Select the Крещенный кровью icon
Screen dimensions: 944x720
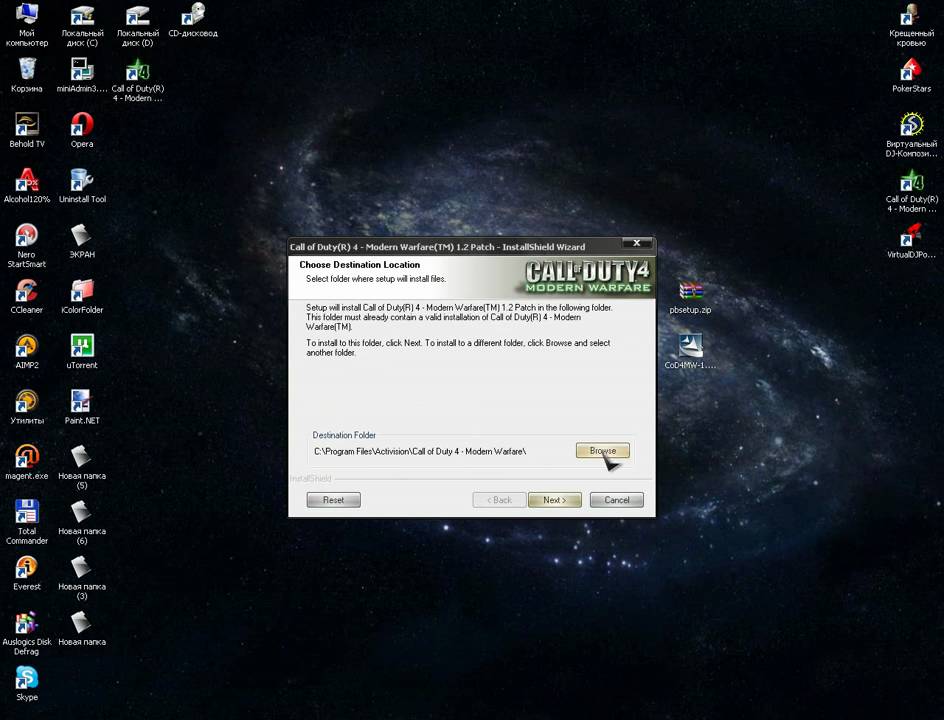pyautogui.click(x=911, y=25)
